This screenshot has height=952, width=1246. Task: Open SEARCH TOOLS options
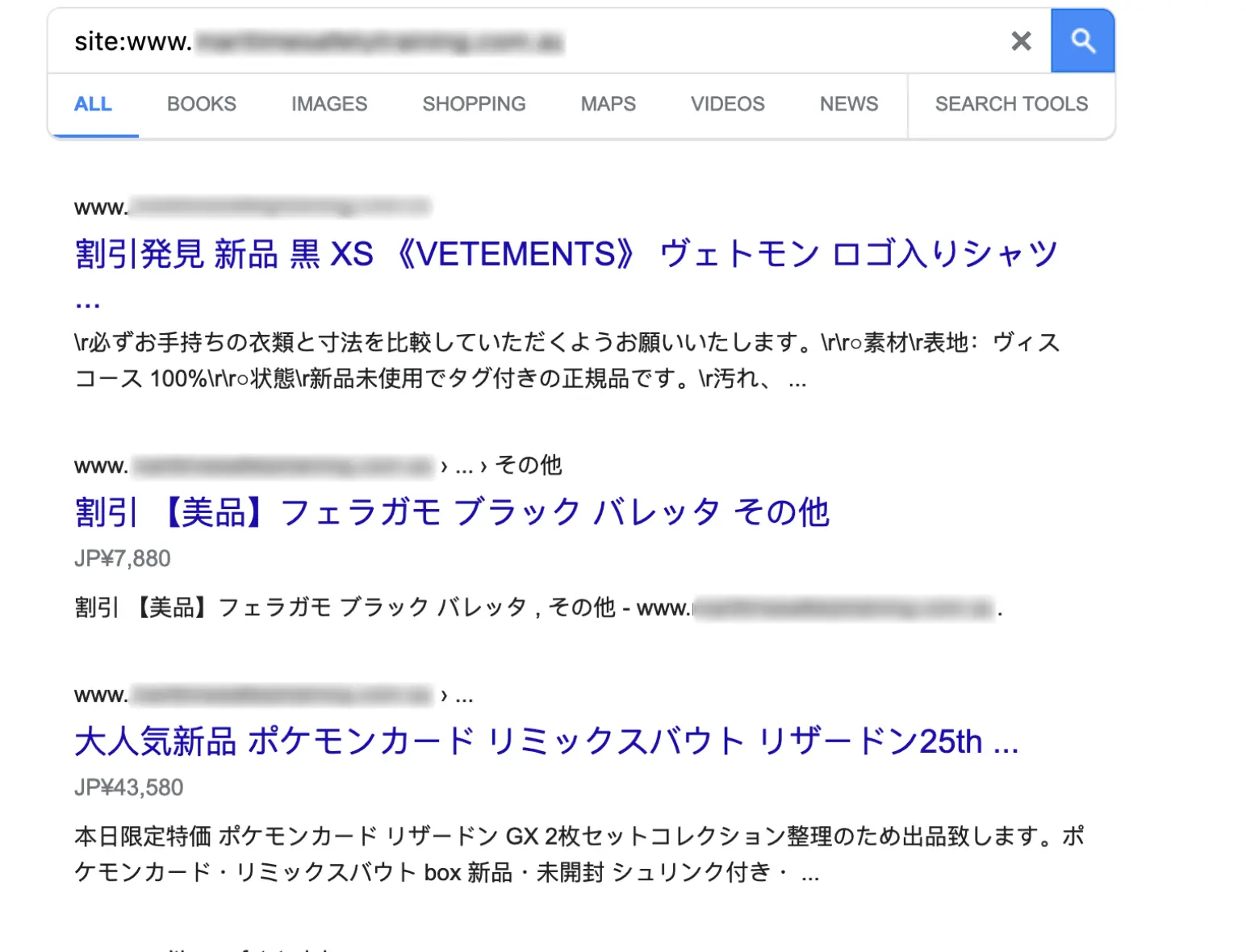pyautogui.click(x=1011, y=104)
